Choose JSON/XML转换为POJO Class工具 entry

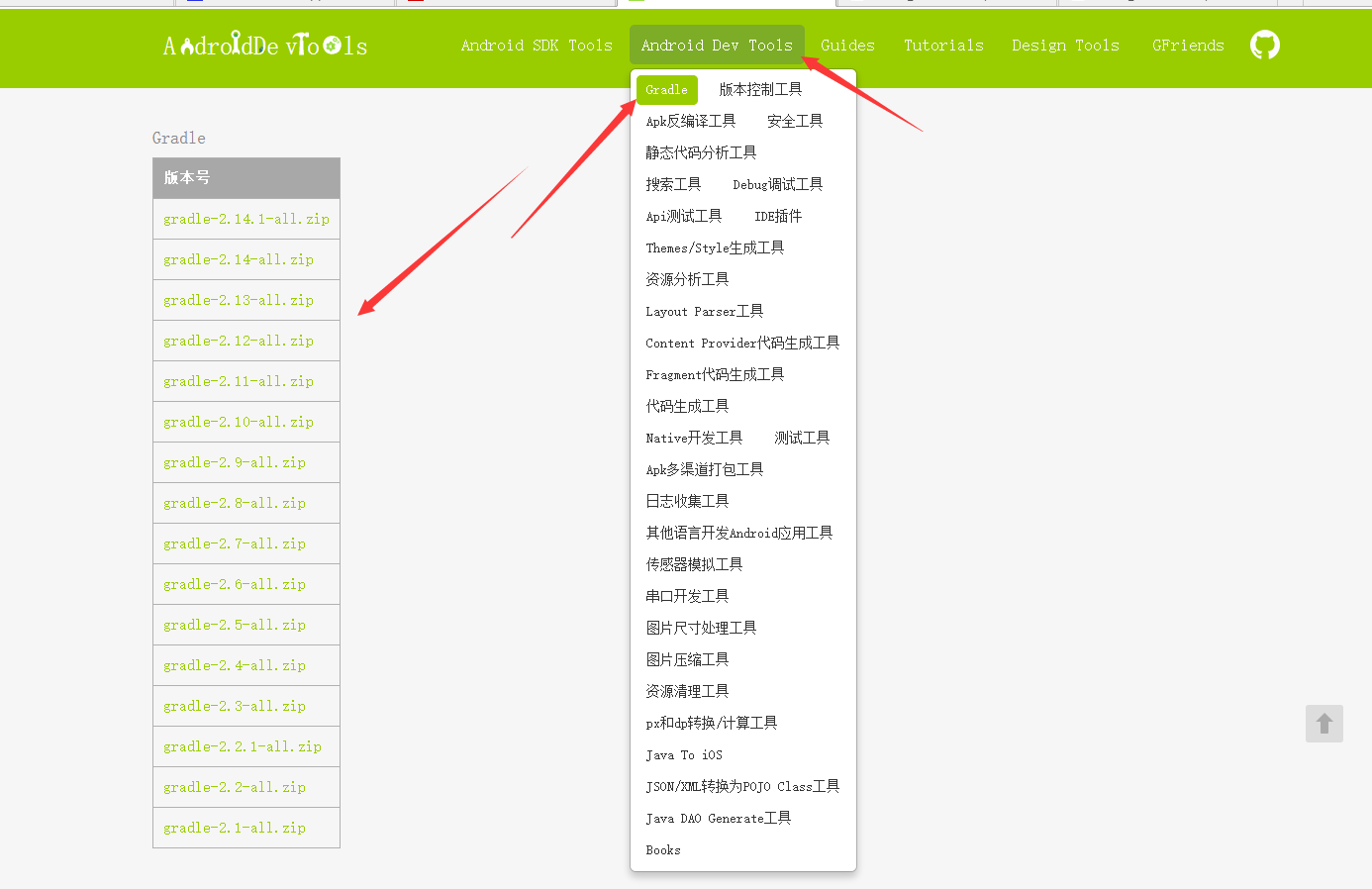(742, 787)
